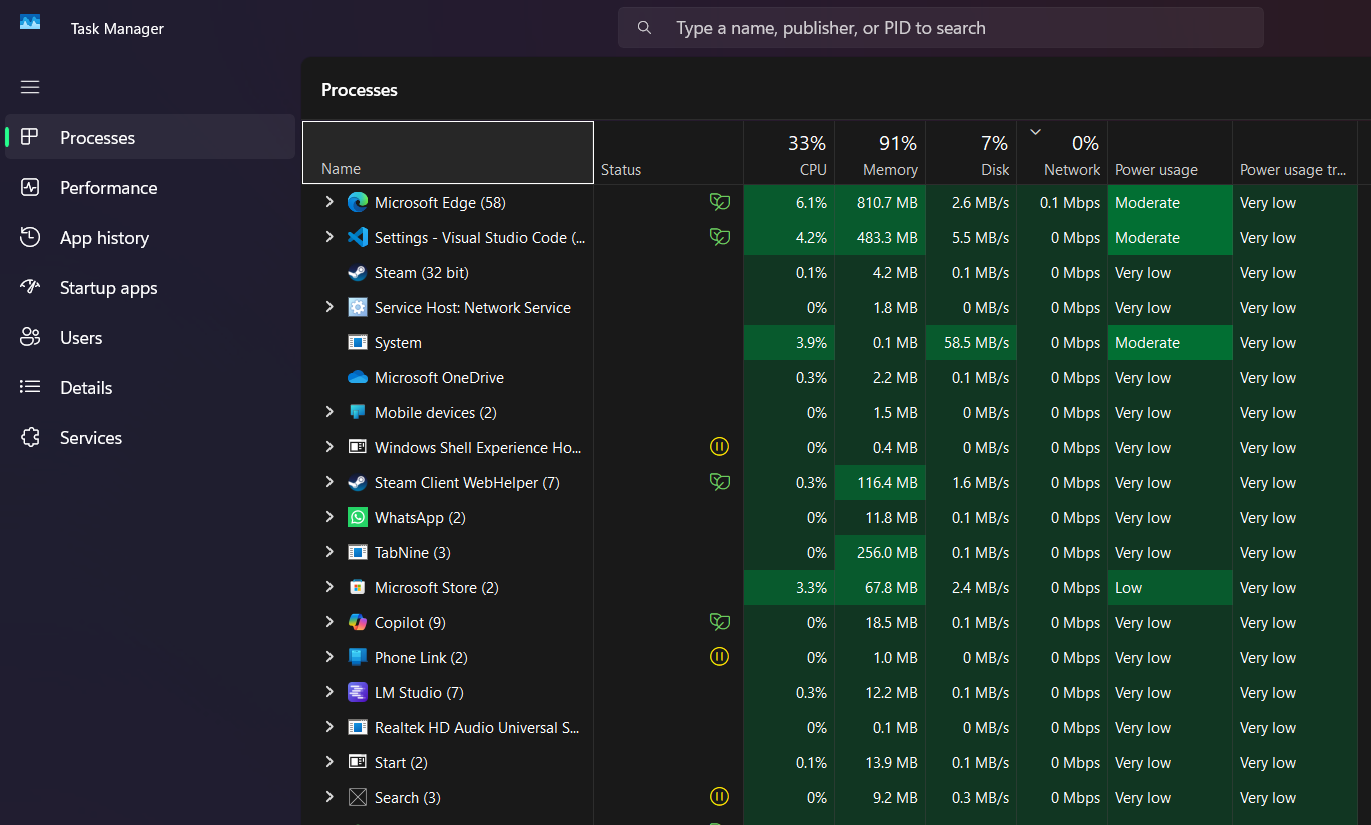Screen dimensions: 1371x825
Task: Expand the Start process group
Action: click(329, 762)
